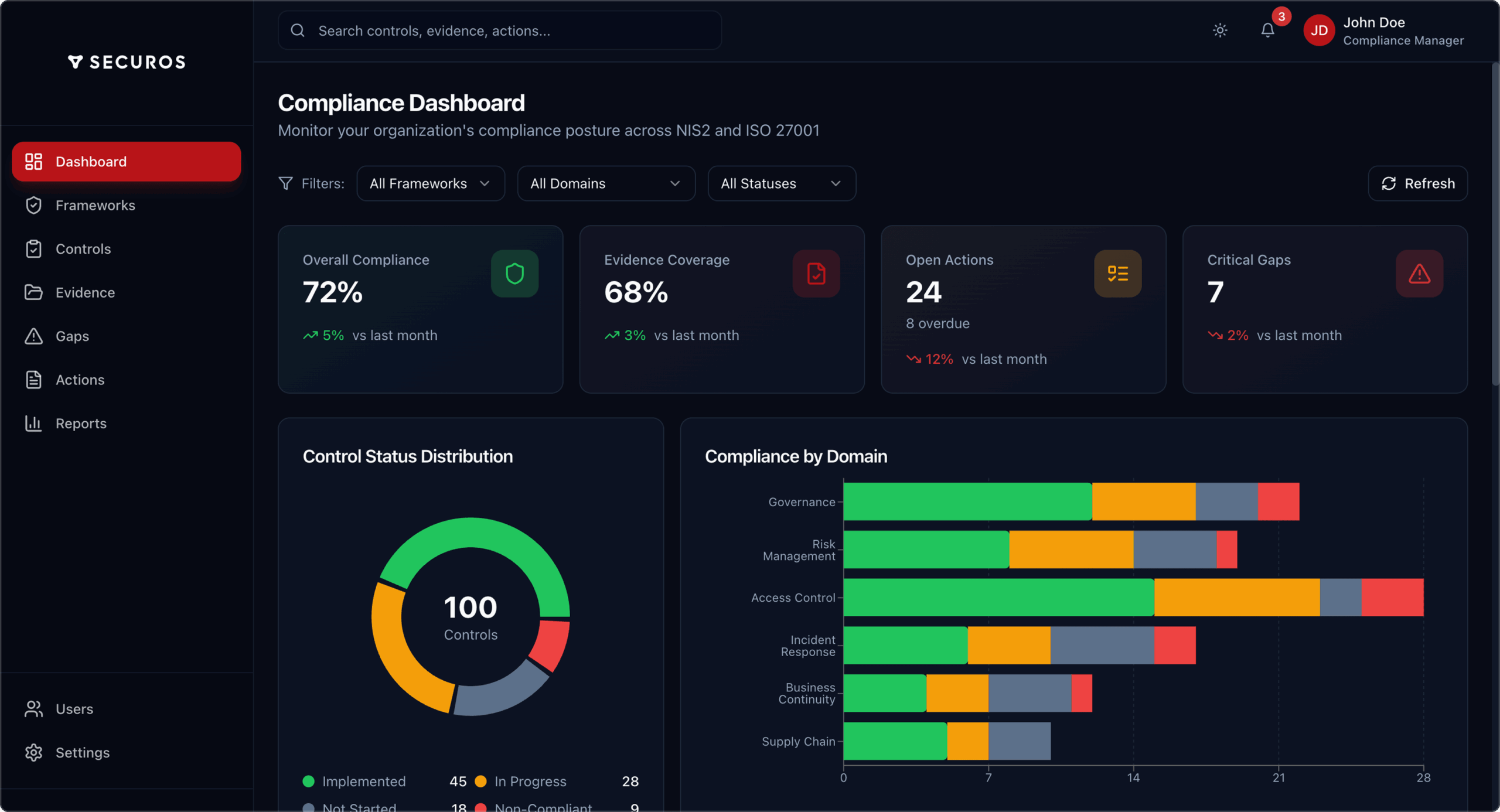Image resolution: width=1500 pixels, height=812 pixels.
Task: Open the All Domains dropdown
Action: pos(606,183)
